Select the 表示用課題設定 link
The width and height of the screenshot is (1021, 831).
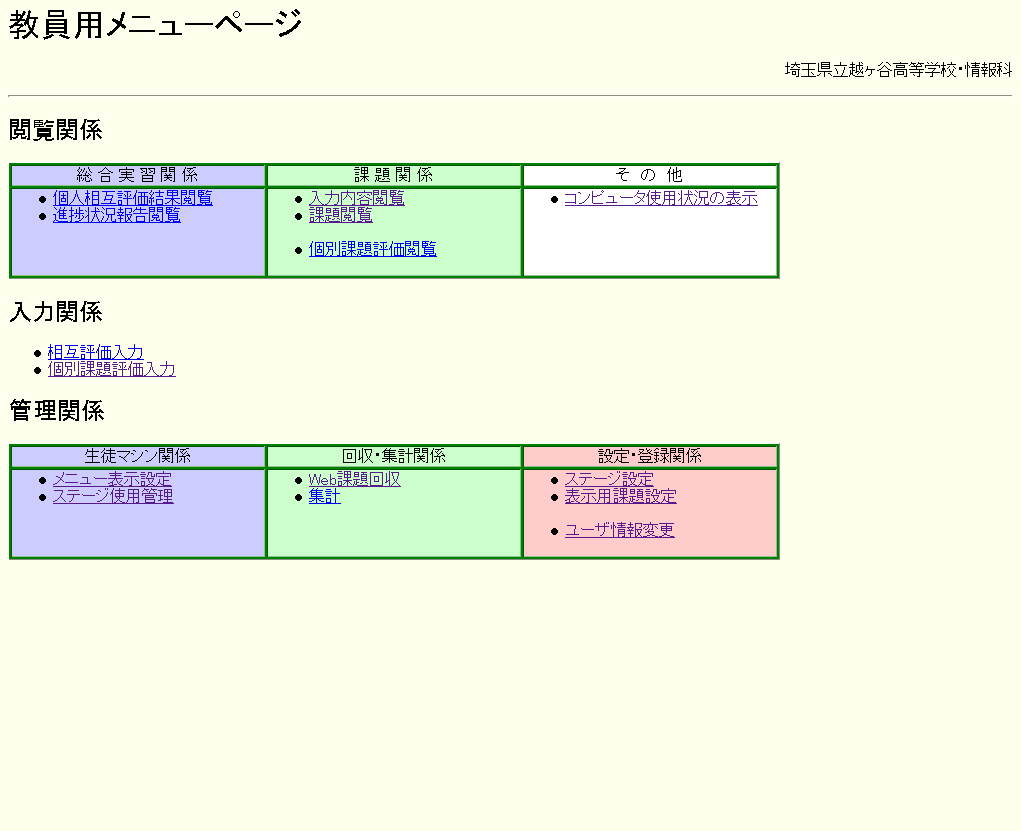(620, 496)
